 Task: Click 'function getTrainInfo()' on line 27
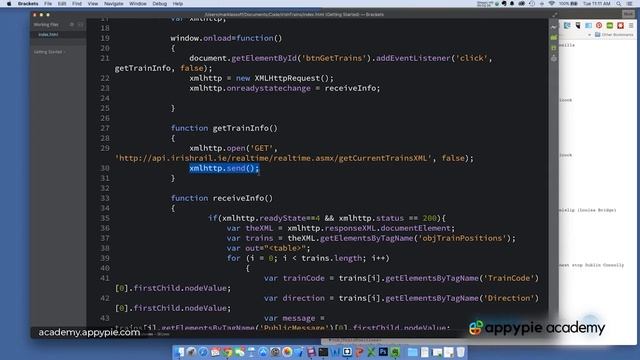tap(224, 128)
